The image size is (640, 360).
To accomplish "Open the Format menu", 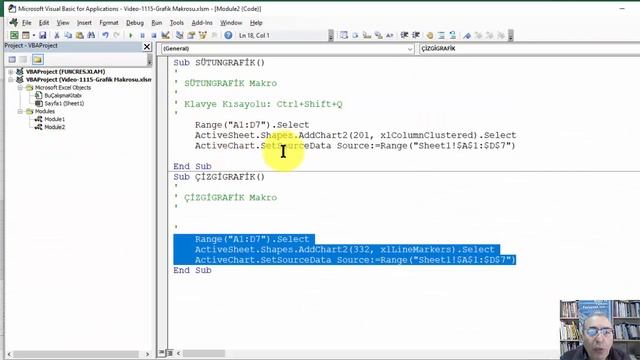I will pyautogui.click(x=109, y=23).
